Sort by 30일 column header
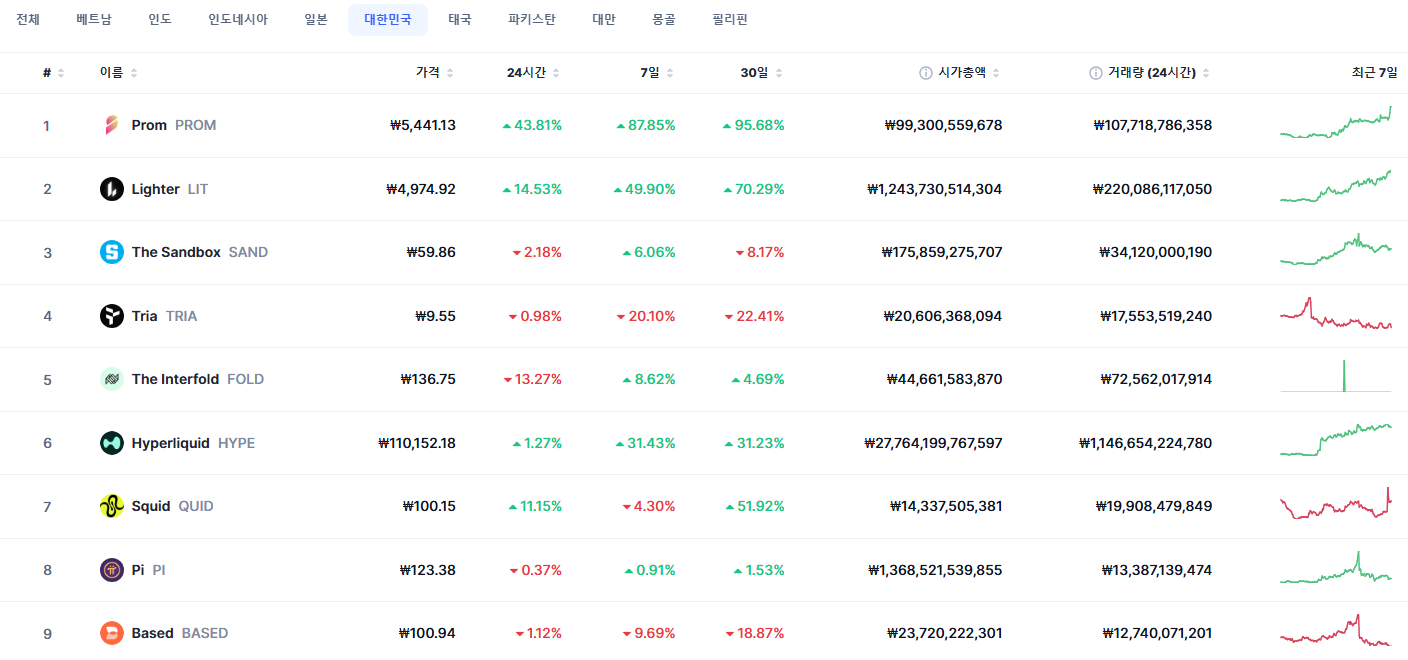This screenshot has height=660, width=1408. [762, 73]
